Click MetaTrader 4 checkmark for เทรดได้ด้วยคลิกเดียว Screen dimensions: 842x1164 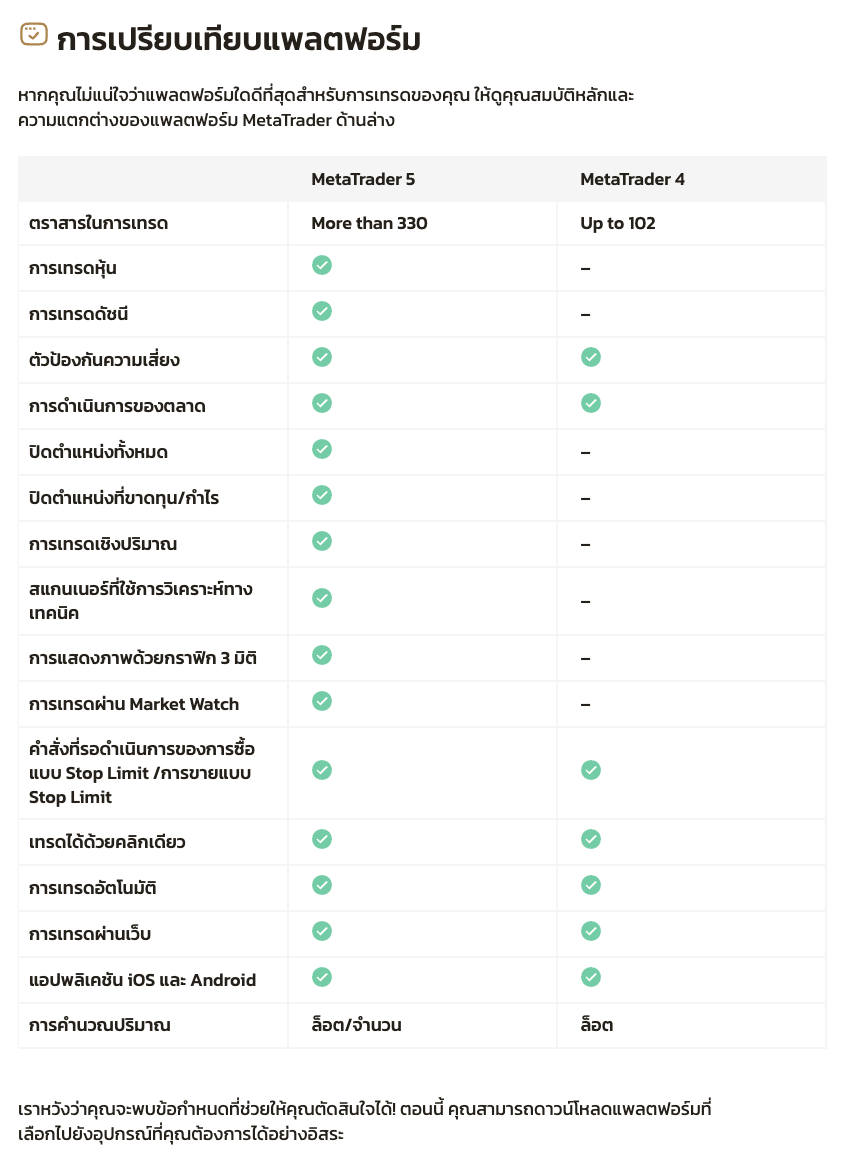591,839
